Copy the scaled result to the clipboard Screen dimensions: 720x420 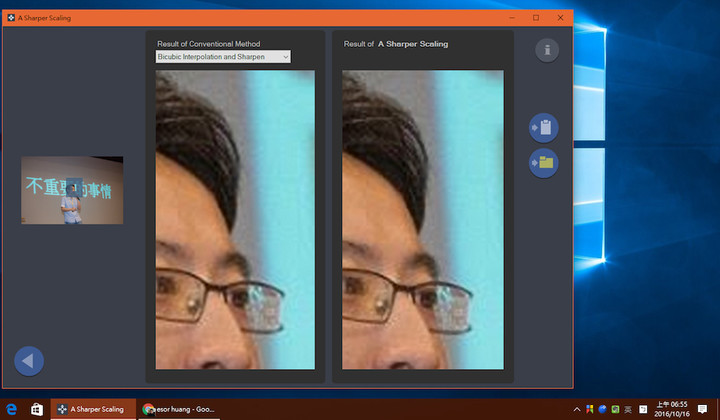(x=544, y=128)
